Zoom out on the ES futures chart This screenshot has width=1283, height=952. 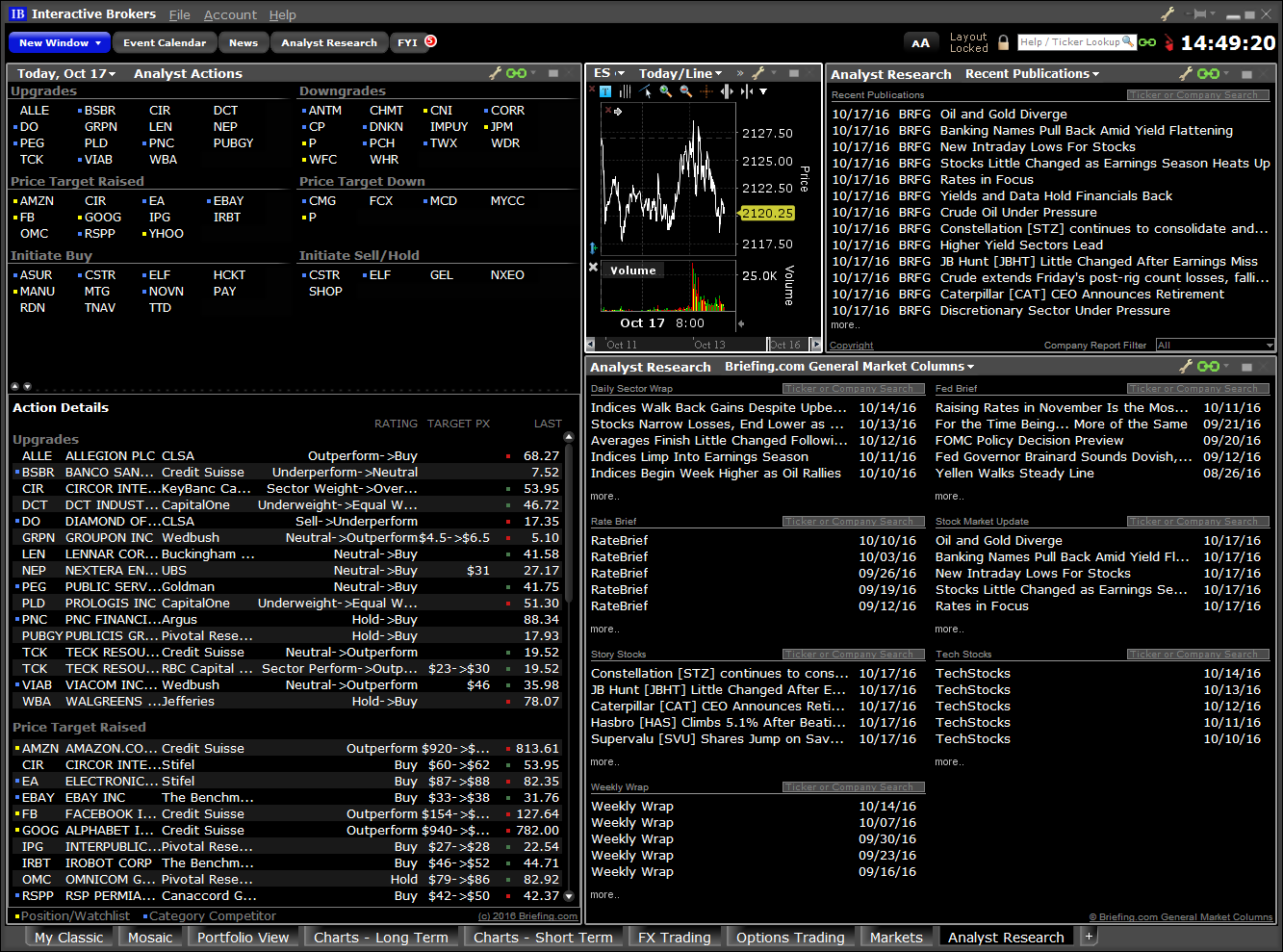pyautogui.click(x=685, y=91)
